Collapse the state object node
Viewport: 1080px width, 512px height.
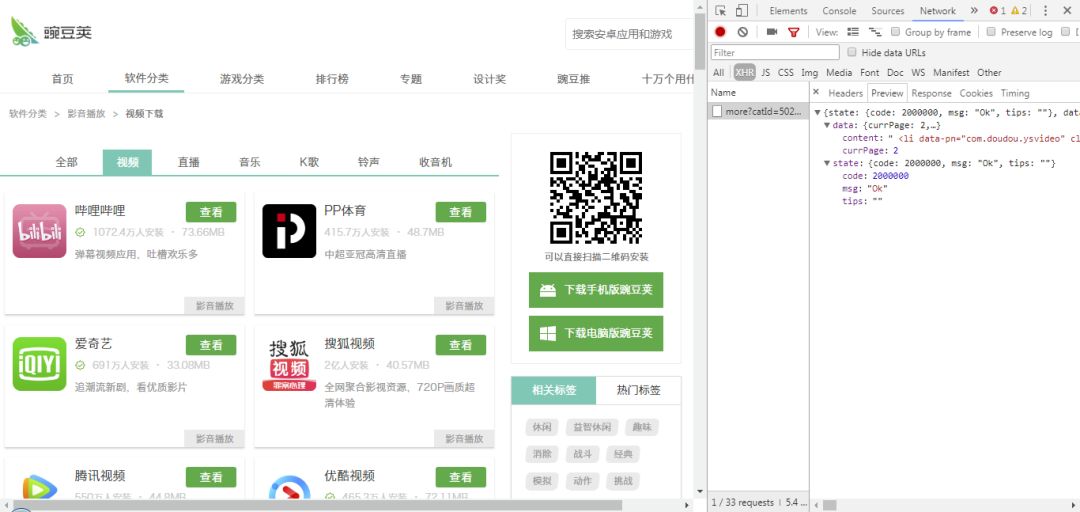(x=827, y=163)
